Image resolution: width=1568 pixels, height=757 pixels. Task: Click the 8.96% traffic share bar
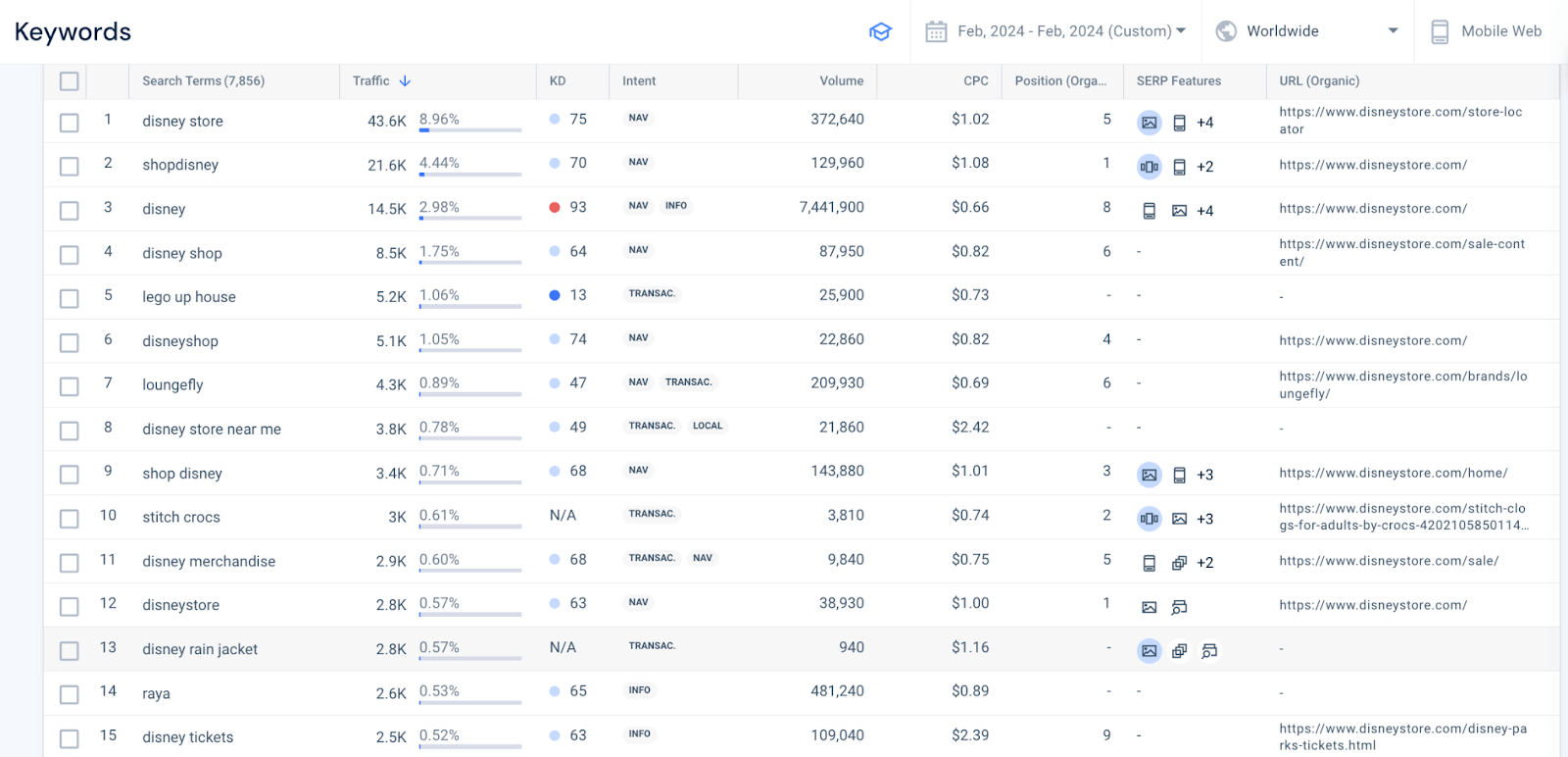[470, 129]
